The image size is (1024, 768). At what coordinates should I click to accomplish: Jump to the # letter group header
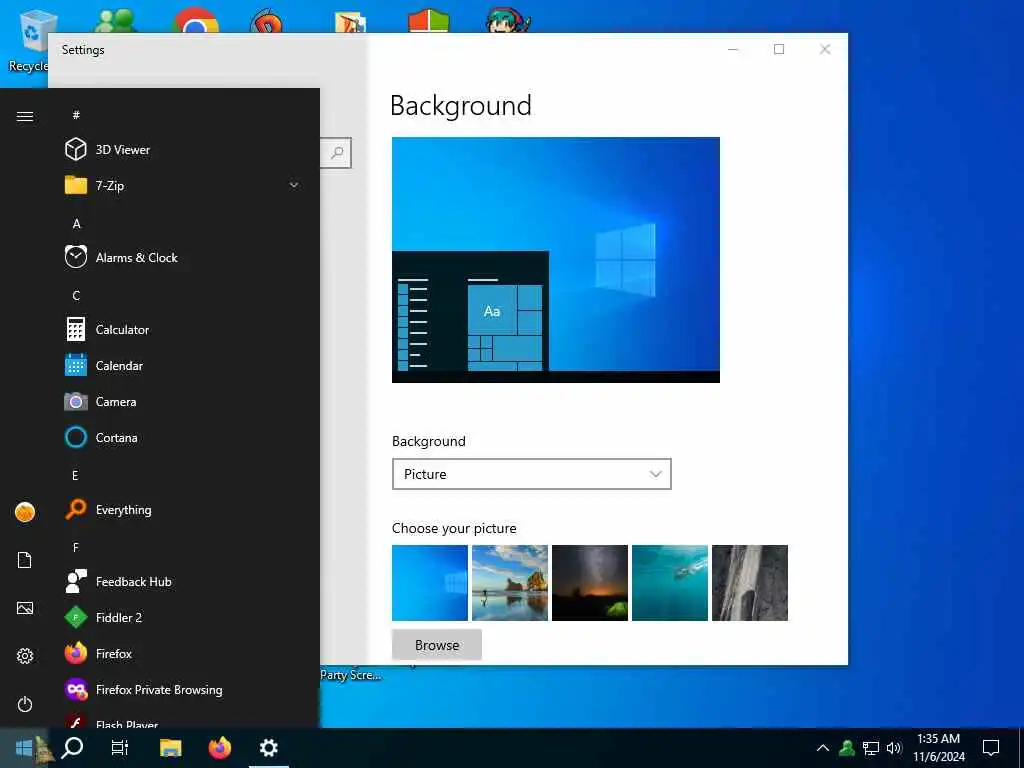pyautogui.click(x=76, y=115)
